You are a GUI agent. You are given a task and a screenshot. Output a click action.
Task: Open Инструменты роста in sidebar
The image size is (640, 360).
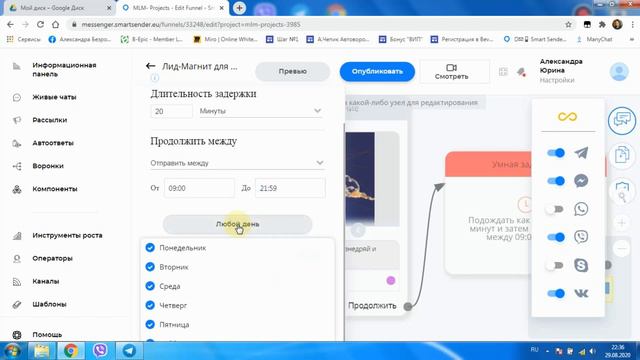pos(67,236)
